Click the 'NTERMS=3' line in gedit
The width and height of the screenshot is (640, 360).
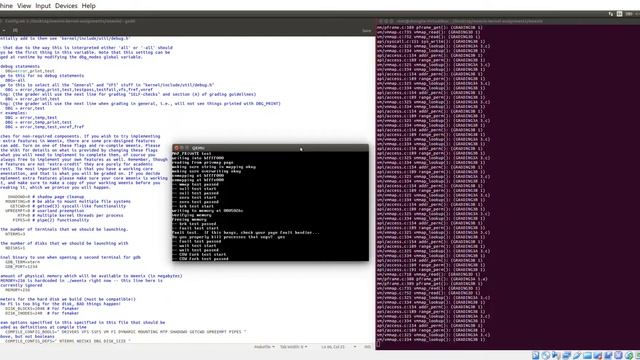(x=15, y=234)
